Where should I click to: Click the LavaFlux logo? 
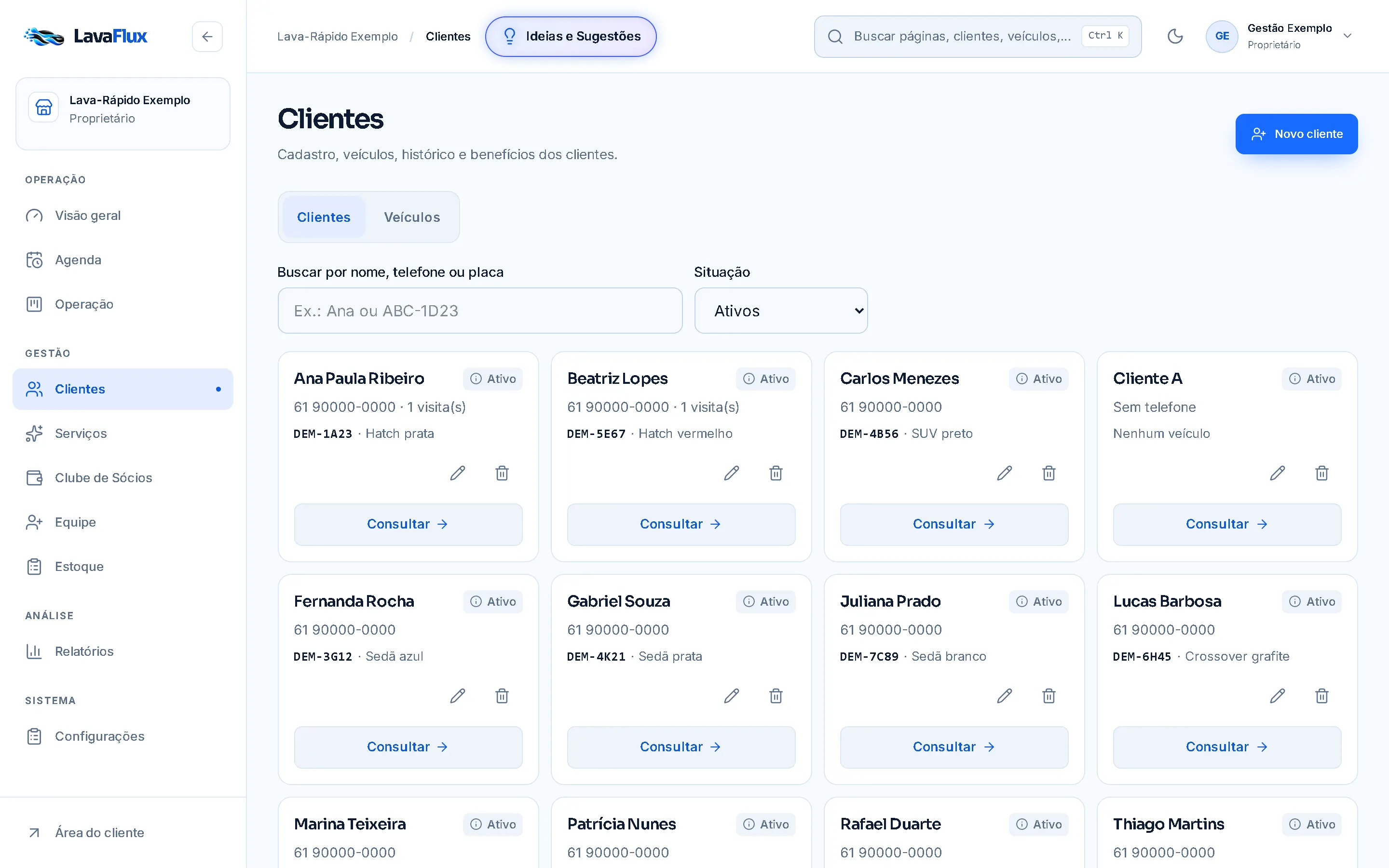coord(85,36)
